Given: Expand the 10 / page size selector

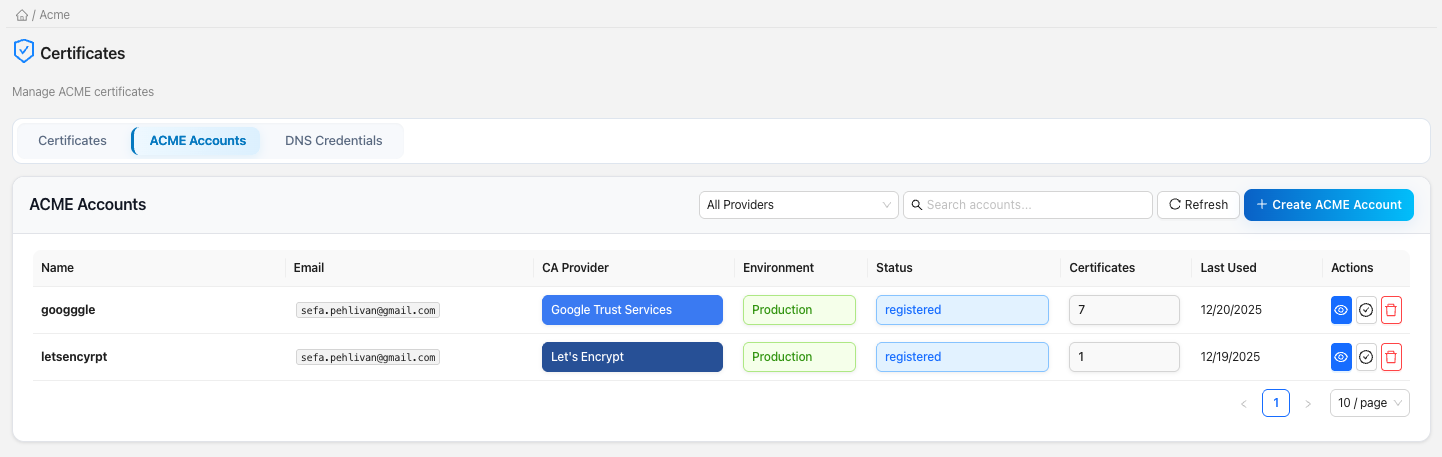Looking at the screenshot, I should tap(1369, 403).
